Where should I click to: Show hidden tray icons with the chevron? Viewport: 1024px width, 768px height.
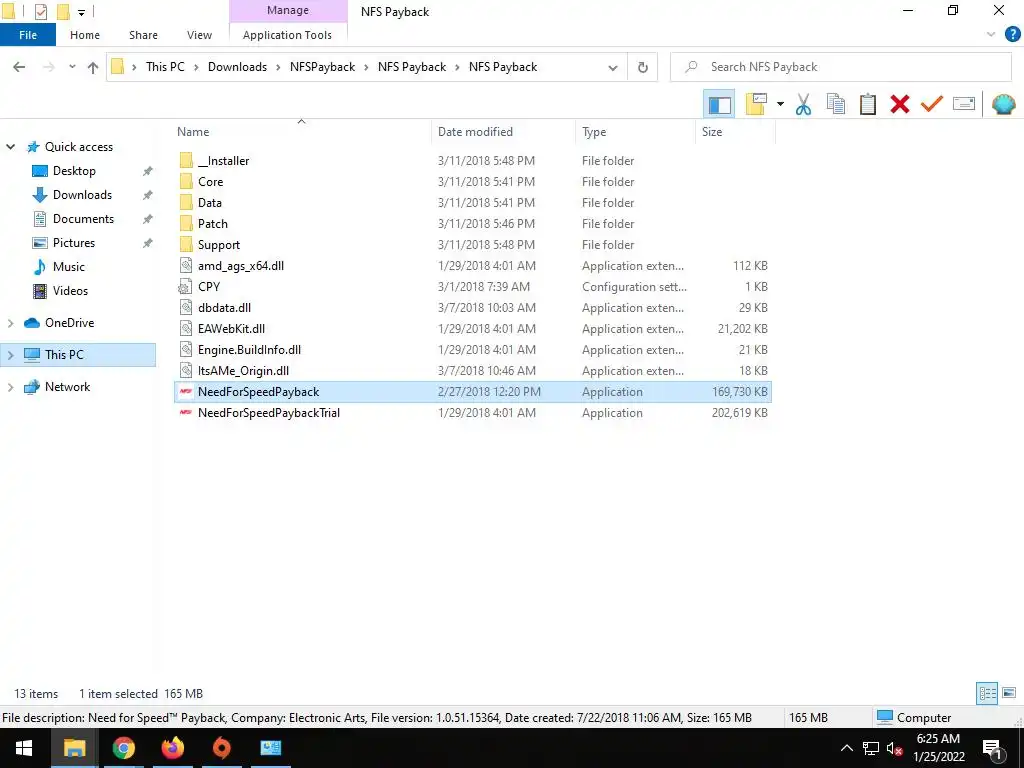pyautogui.click(x=846, y=748)
